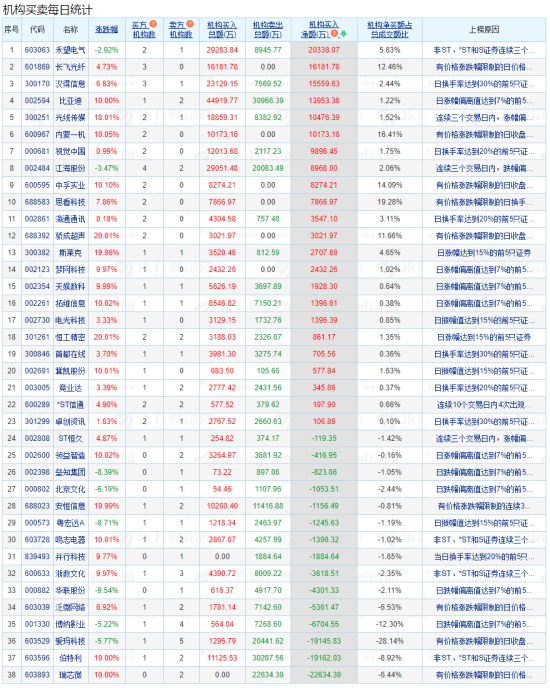Open stock code 603529
The width and height of the screenshot is (550, 688).
[x=37, y=641]
